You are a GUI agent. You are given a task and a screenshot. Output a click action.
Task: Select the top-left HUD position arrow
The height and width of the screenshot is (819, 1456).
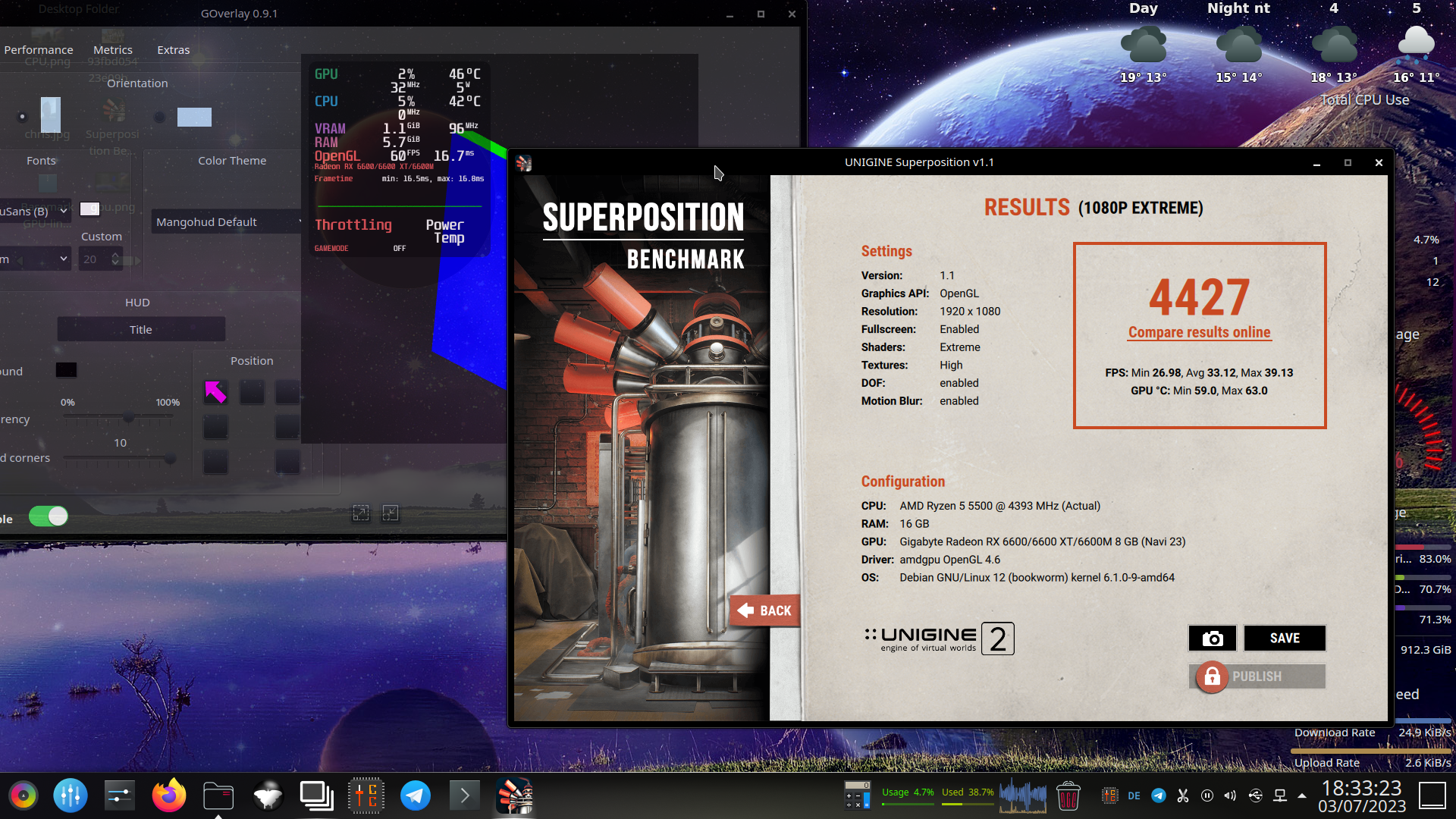coord(216,392)
